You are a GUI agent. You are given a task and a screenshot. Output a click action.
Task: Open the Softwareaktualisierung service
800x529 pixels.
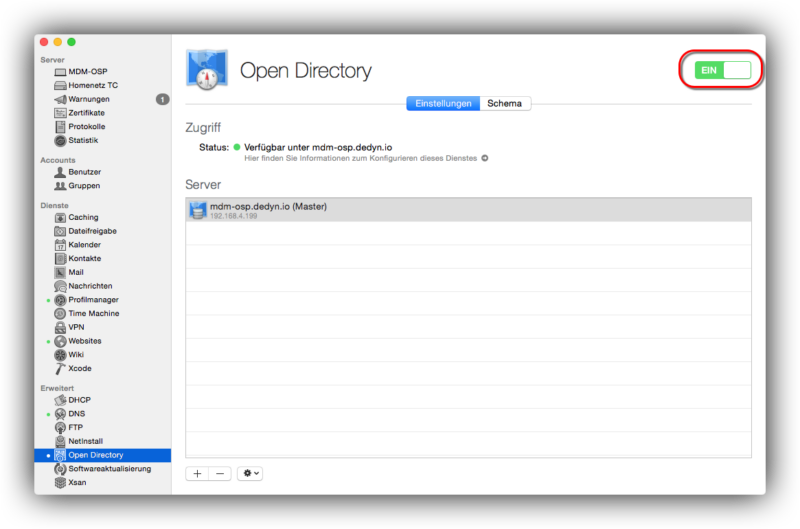coord(109,468)
